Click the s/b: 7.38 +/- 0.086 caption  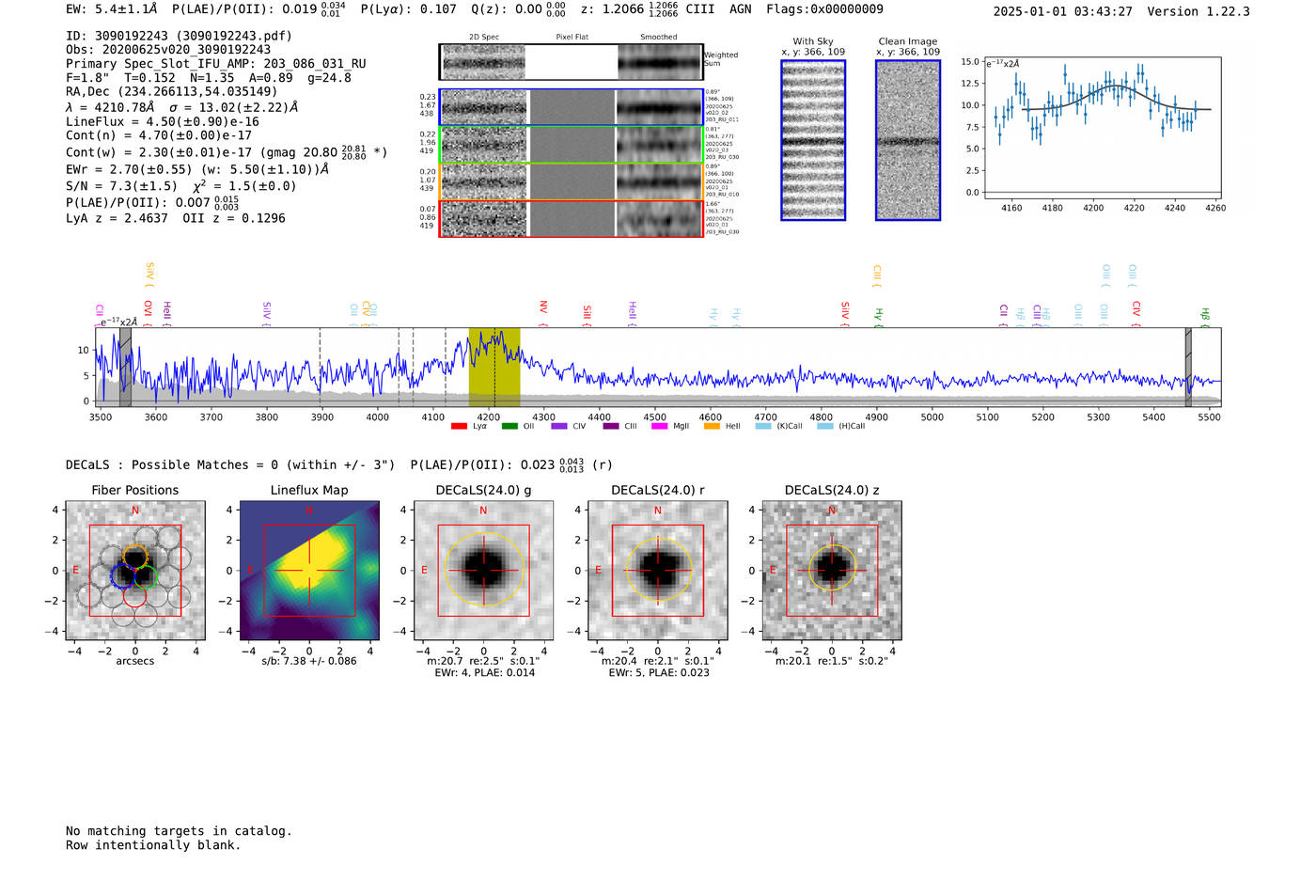click(x=309, y=662)
